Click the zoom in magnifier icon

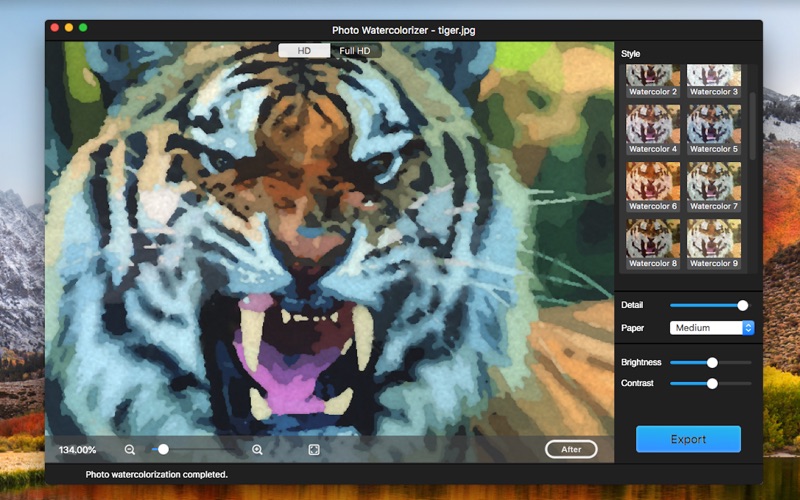coord(257,450)
